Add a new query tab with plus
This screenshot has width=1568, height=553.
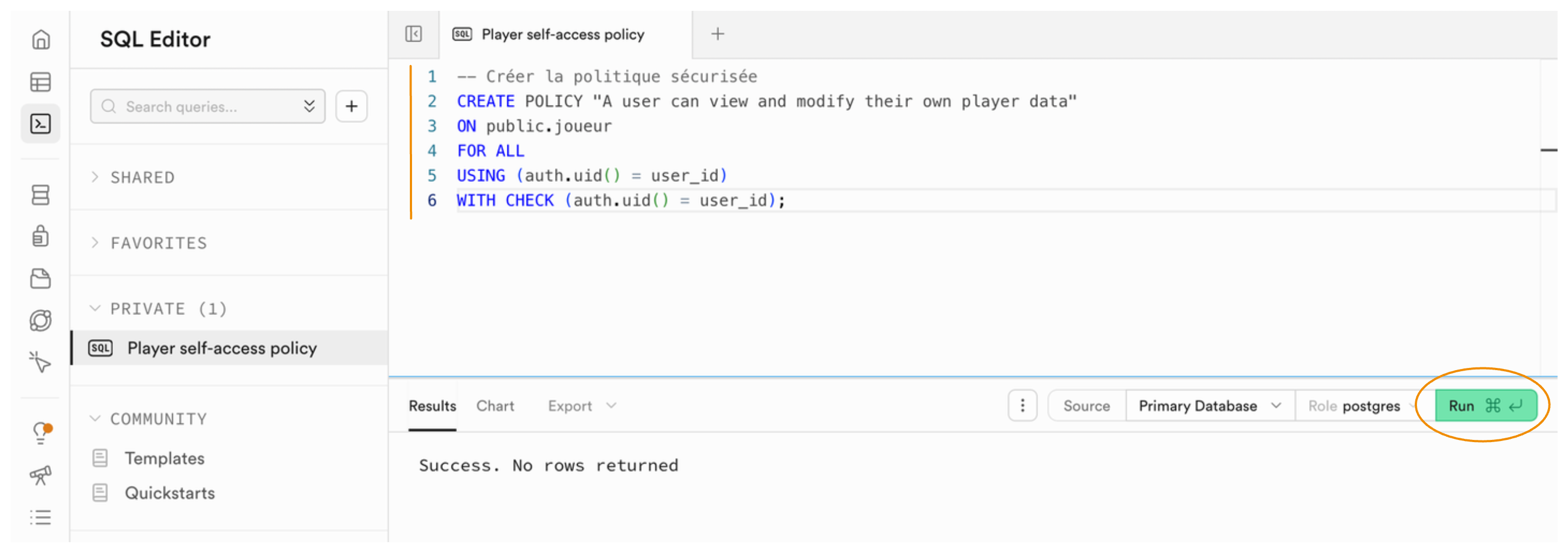pyautogui.click(x=717, y=34)
